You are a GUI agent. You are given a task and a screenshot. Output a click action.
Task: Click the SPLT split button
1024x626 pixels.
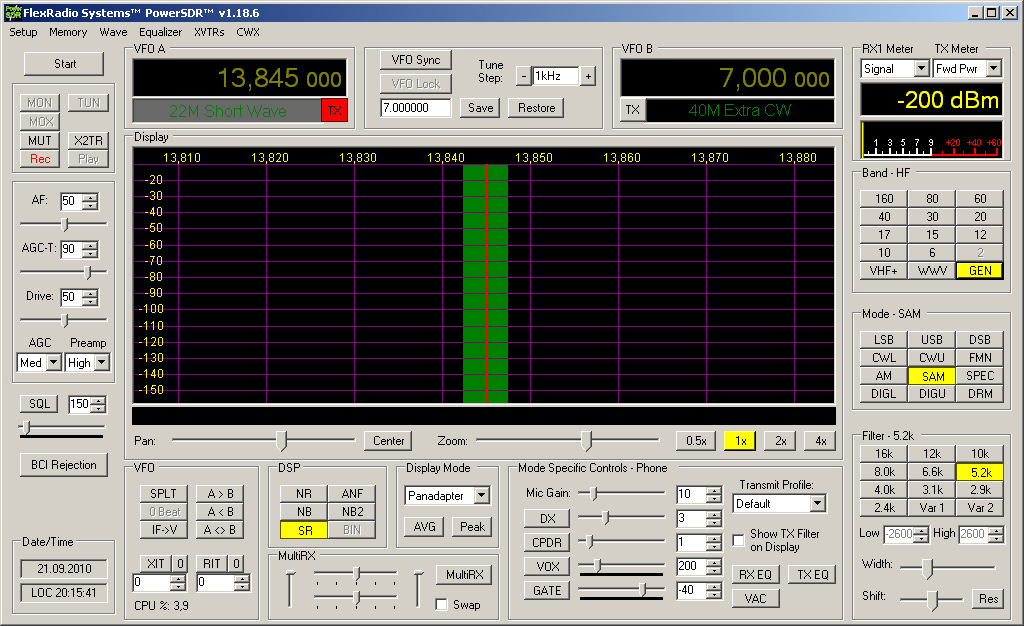[163, 493]
